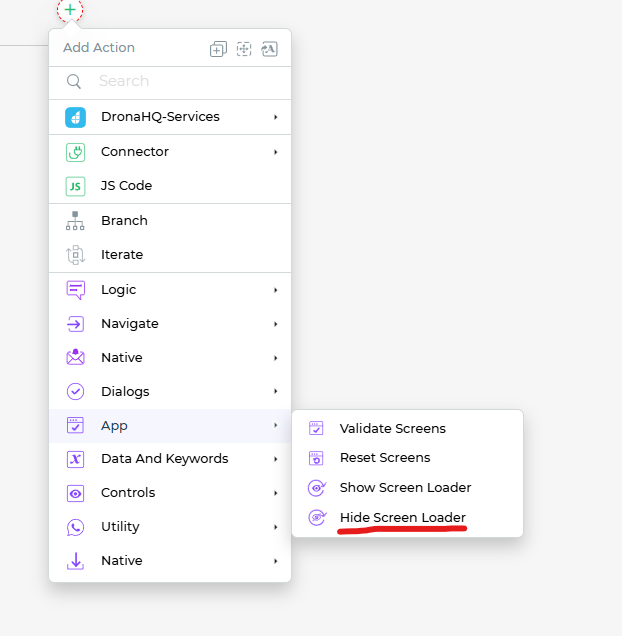Focus the Search actions field
Screen dimensions: 622x636
click(170, 81)
